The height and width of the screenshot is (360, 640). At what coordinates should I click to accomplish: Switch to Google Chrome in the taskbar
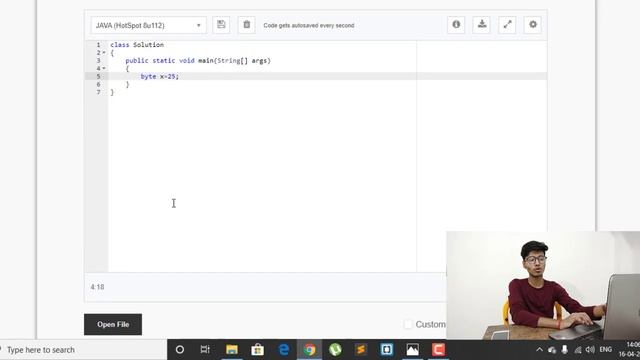[x=309, y=350]
